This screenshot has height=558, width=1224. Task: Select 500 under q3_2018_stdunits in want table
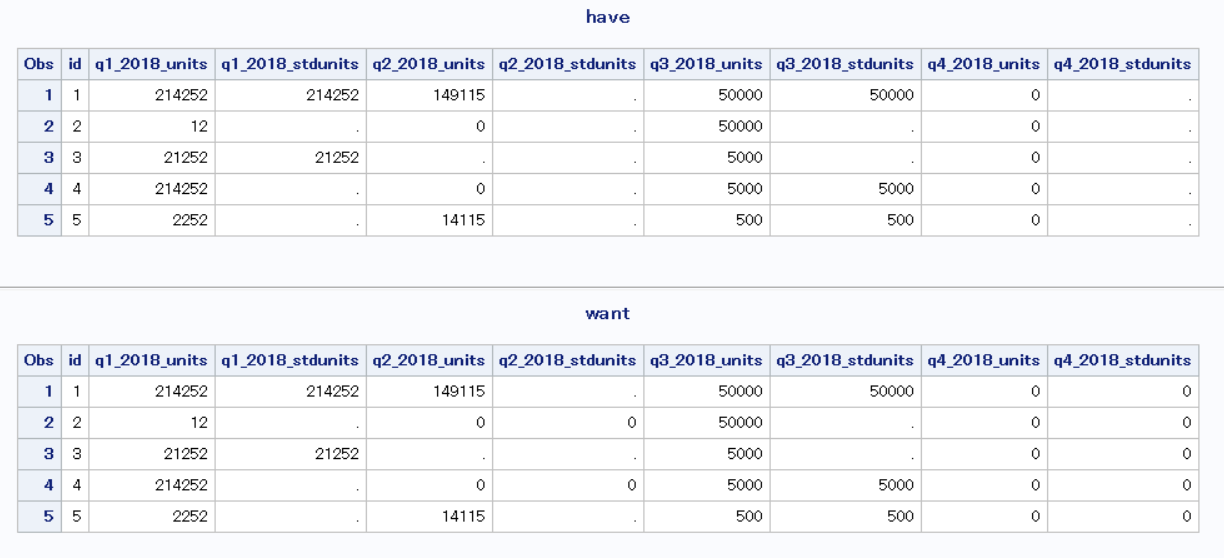pos(900,516)
